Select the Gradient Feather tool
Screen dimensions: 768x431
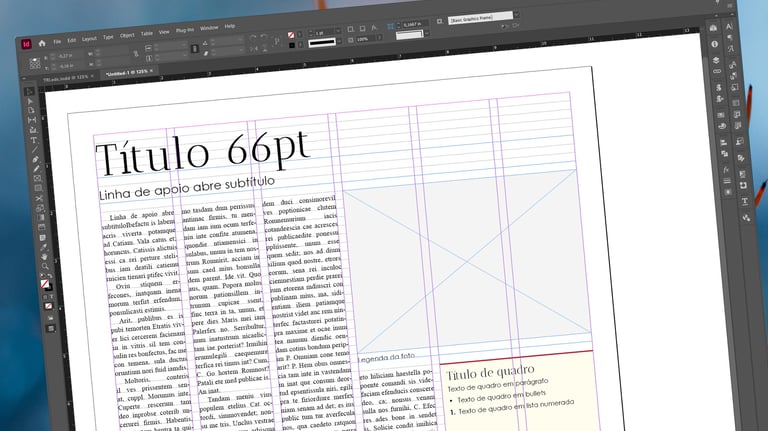[x=42, y=227]
